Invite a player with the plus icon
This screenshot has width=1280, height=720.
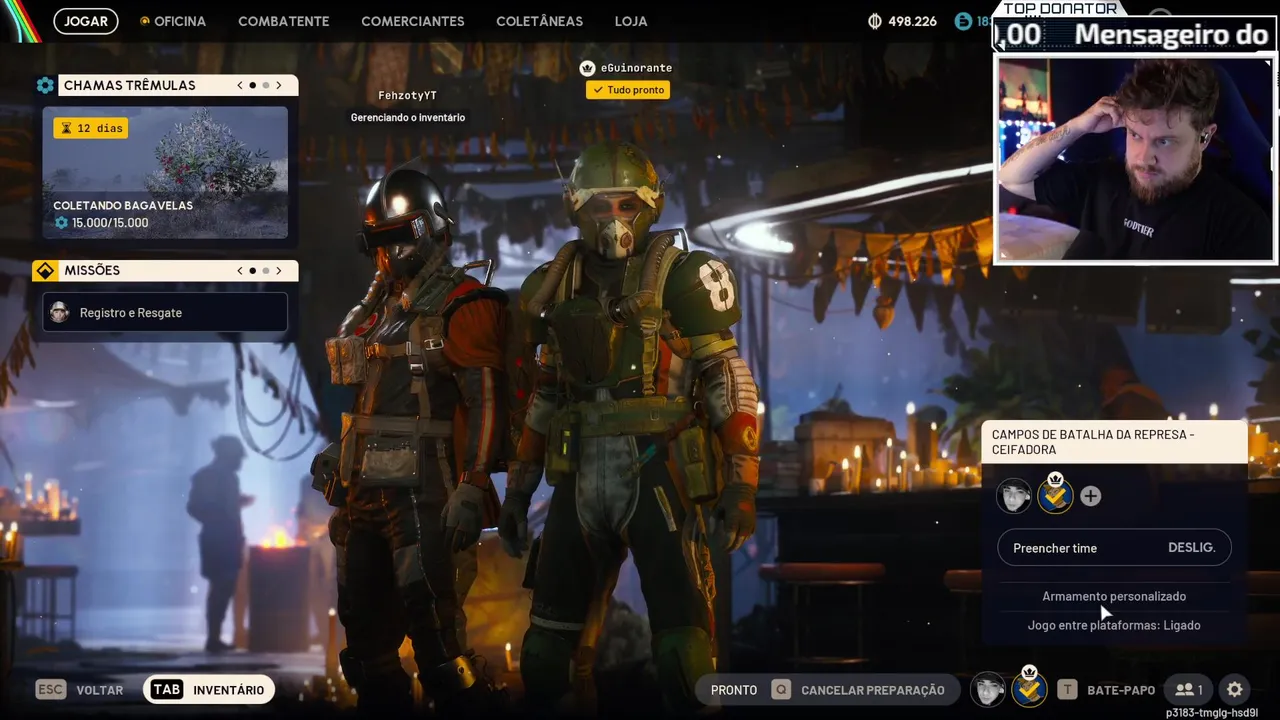(1090, 496)
